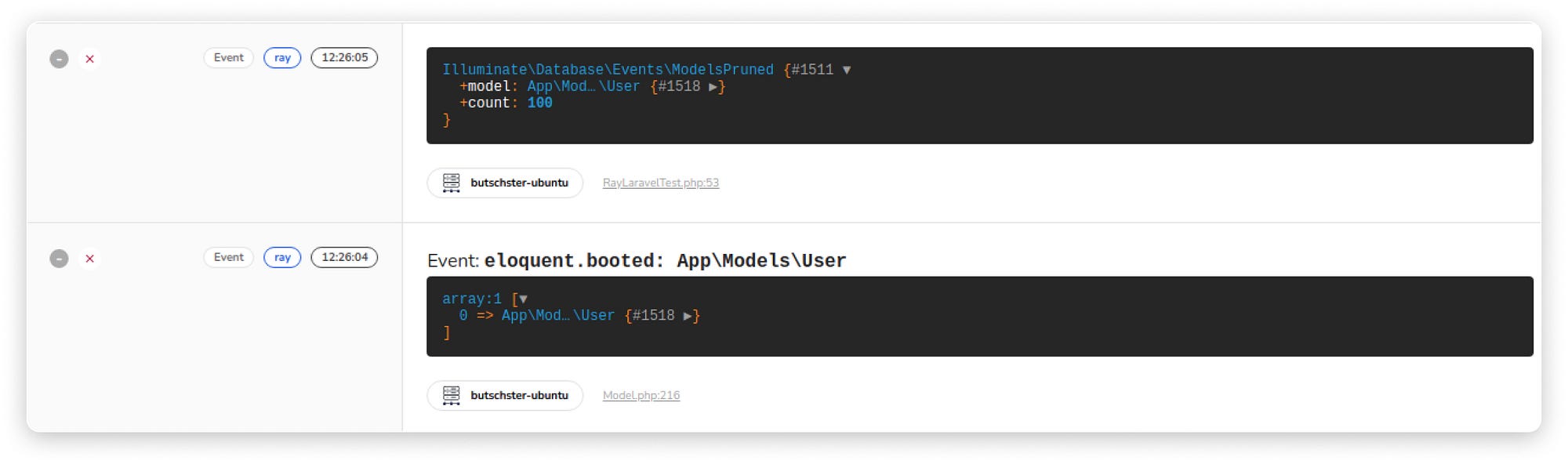
Task: Click butschster-ubuntu host name in ModelsPruned entry
Action: 519,183
